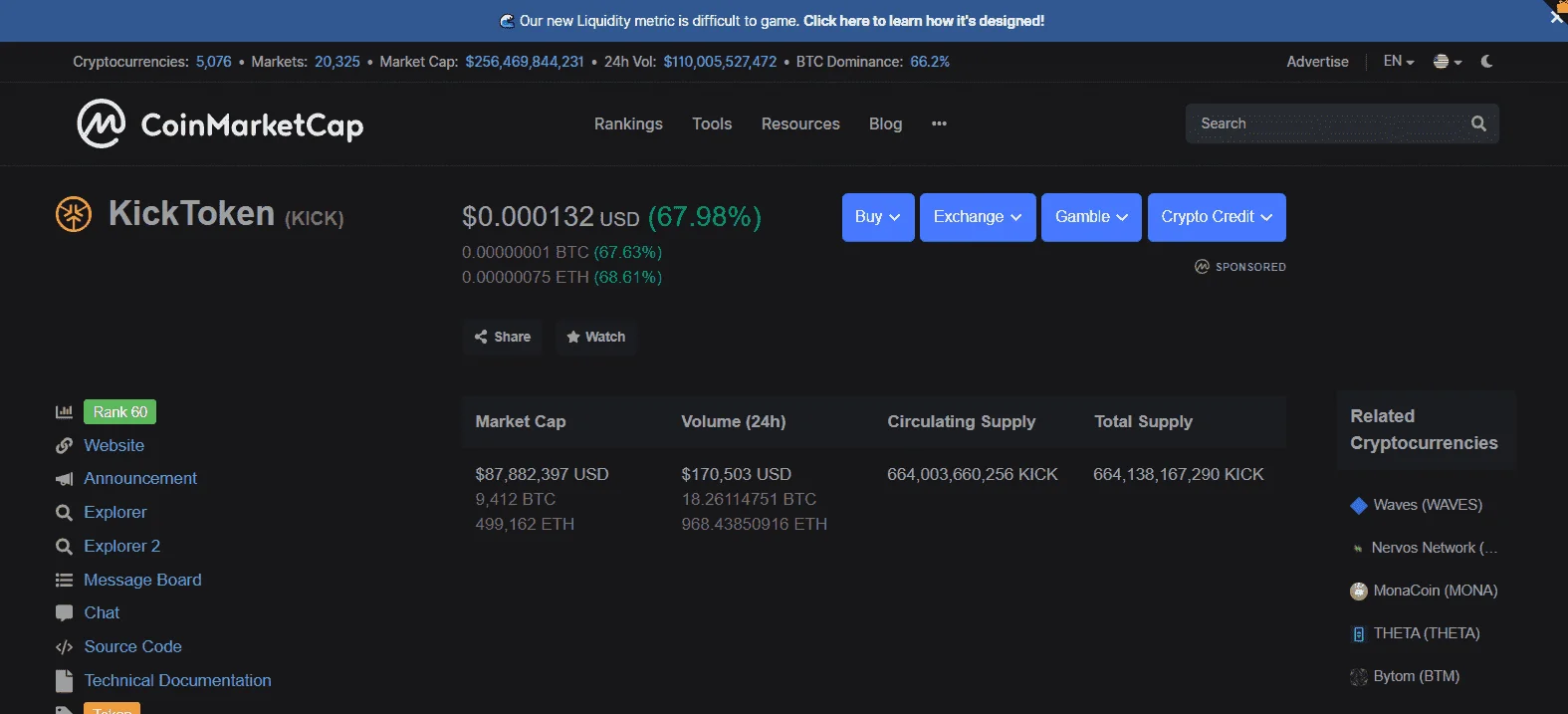This screenshot has height=714, width=1568.
Task: Open the EN language dropdown
Action: click(x=1399, y=62)
